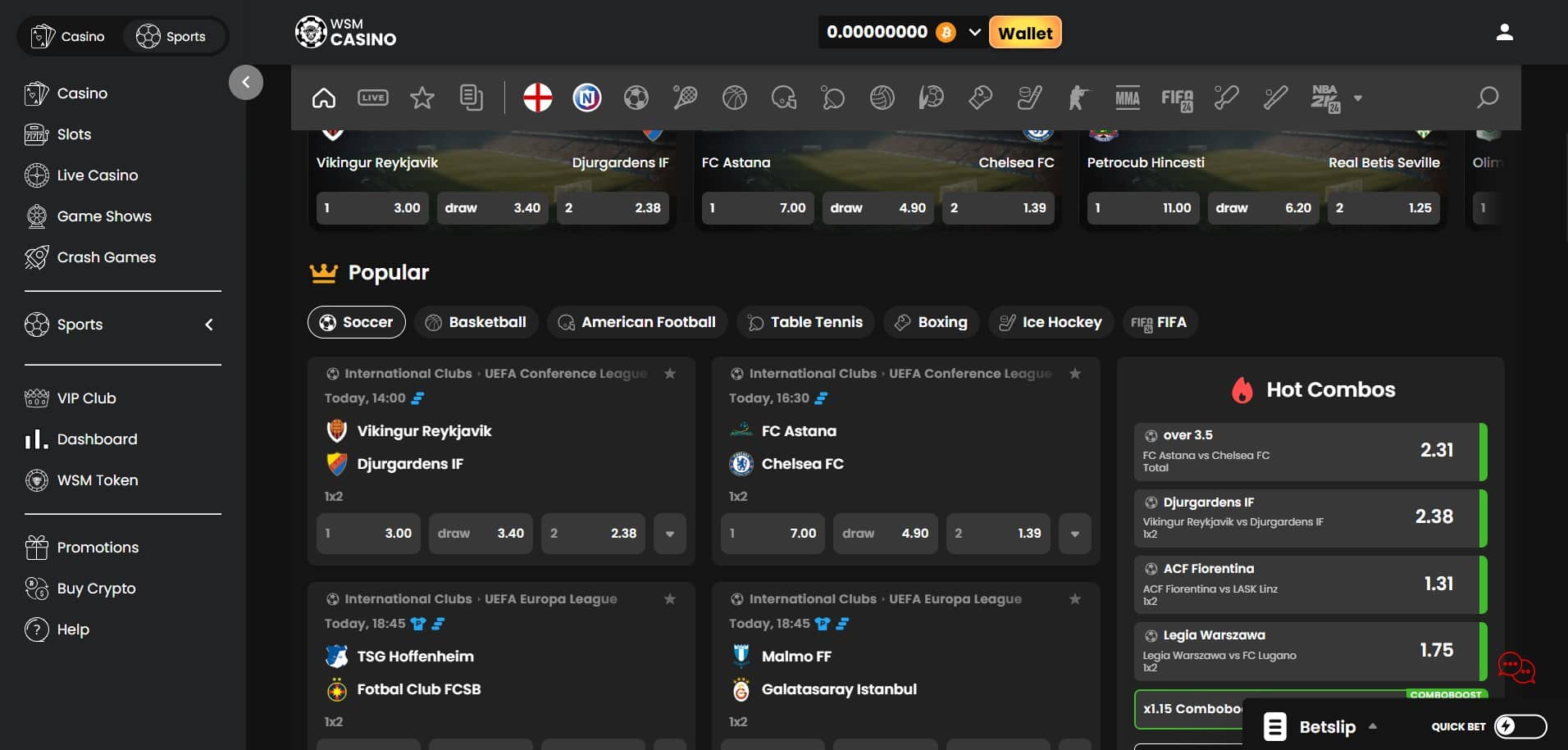Show LIVE events in toolbar

tap(373, 98)
